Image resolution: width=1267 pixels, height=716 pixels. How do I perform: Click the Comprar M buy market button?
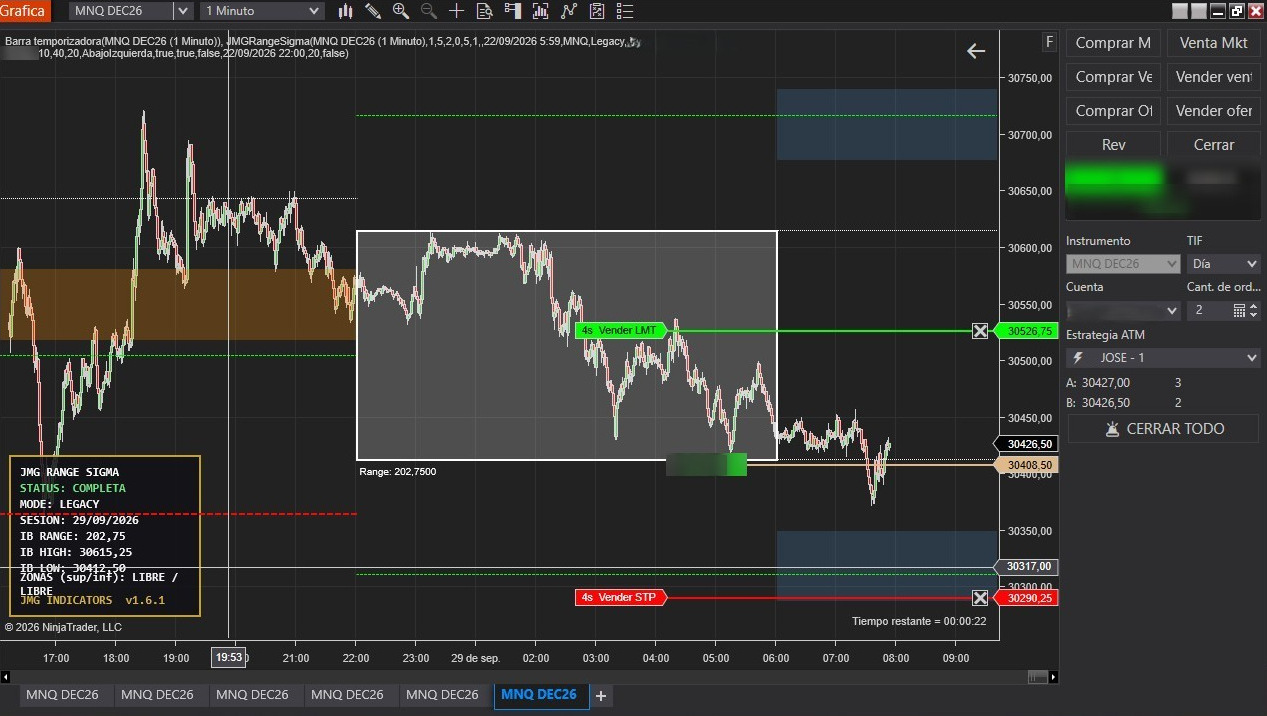coord(1113,43)
